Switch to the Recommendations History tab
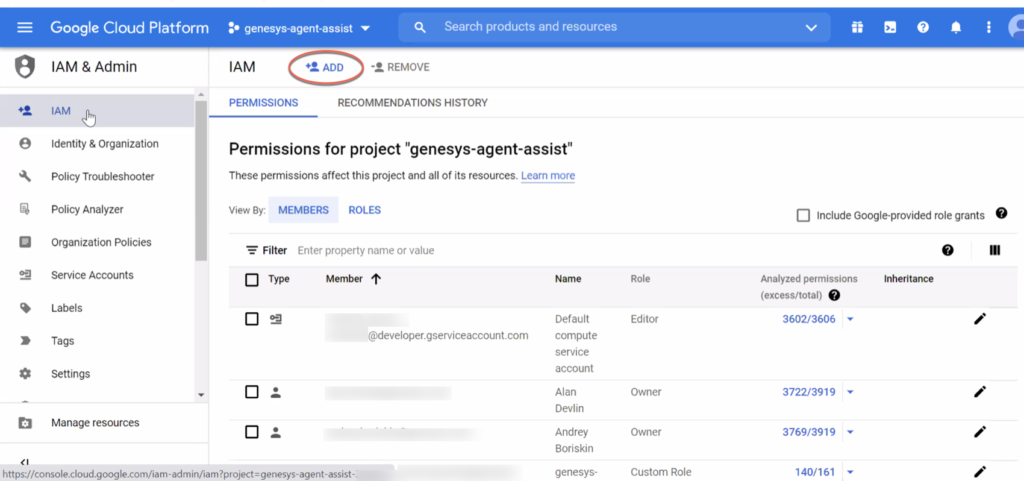The height and width of the screenshot is (481, 1024). point(412,102)
